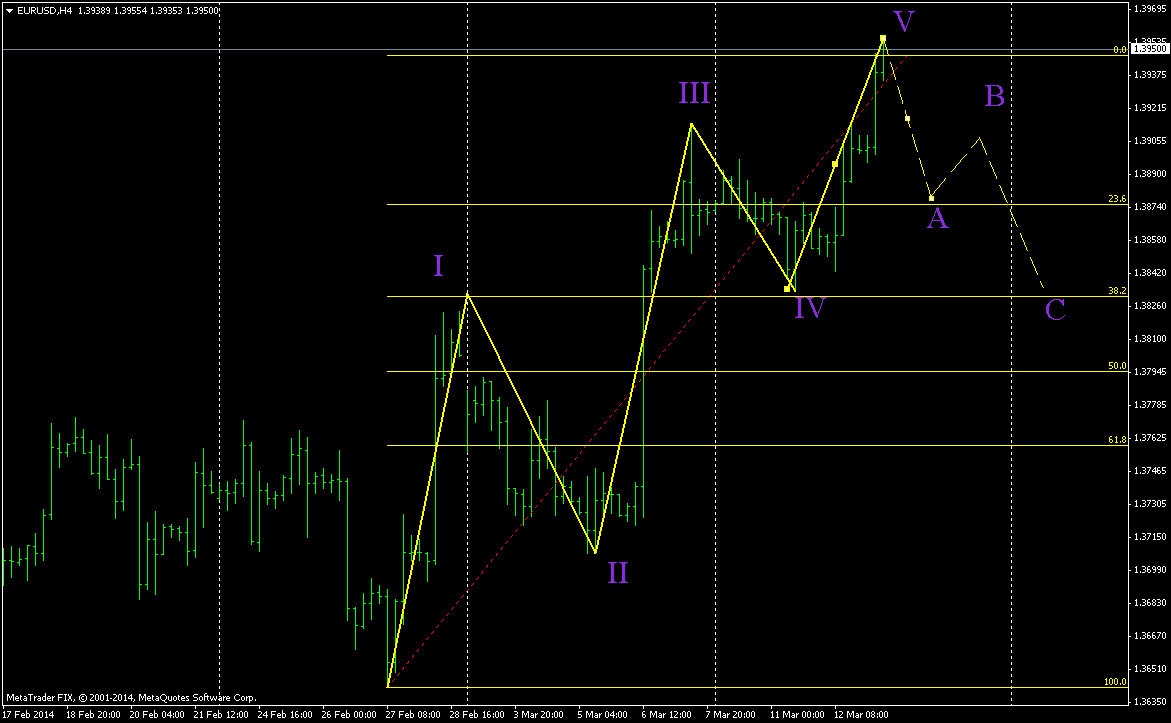1171x723 pixels.
Task: Click the 23.6 Fibonacci level label
Action: (x=1117, y=199)
